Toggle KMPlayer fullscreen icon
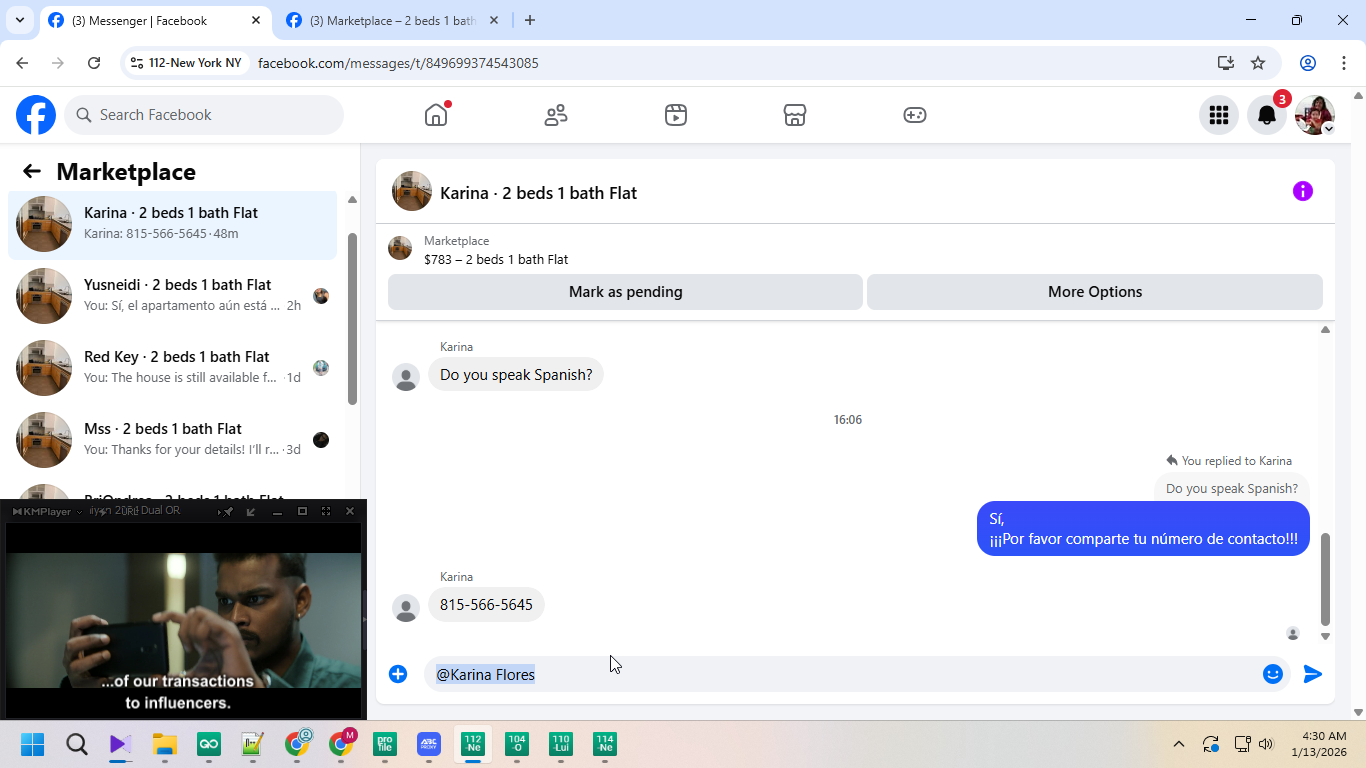Image resolution: width=1366 pixels, height=768 pixels. click(x=326, y=511)
